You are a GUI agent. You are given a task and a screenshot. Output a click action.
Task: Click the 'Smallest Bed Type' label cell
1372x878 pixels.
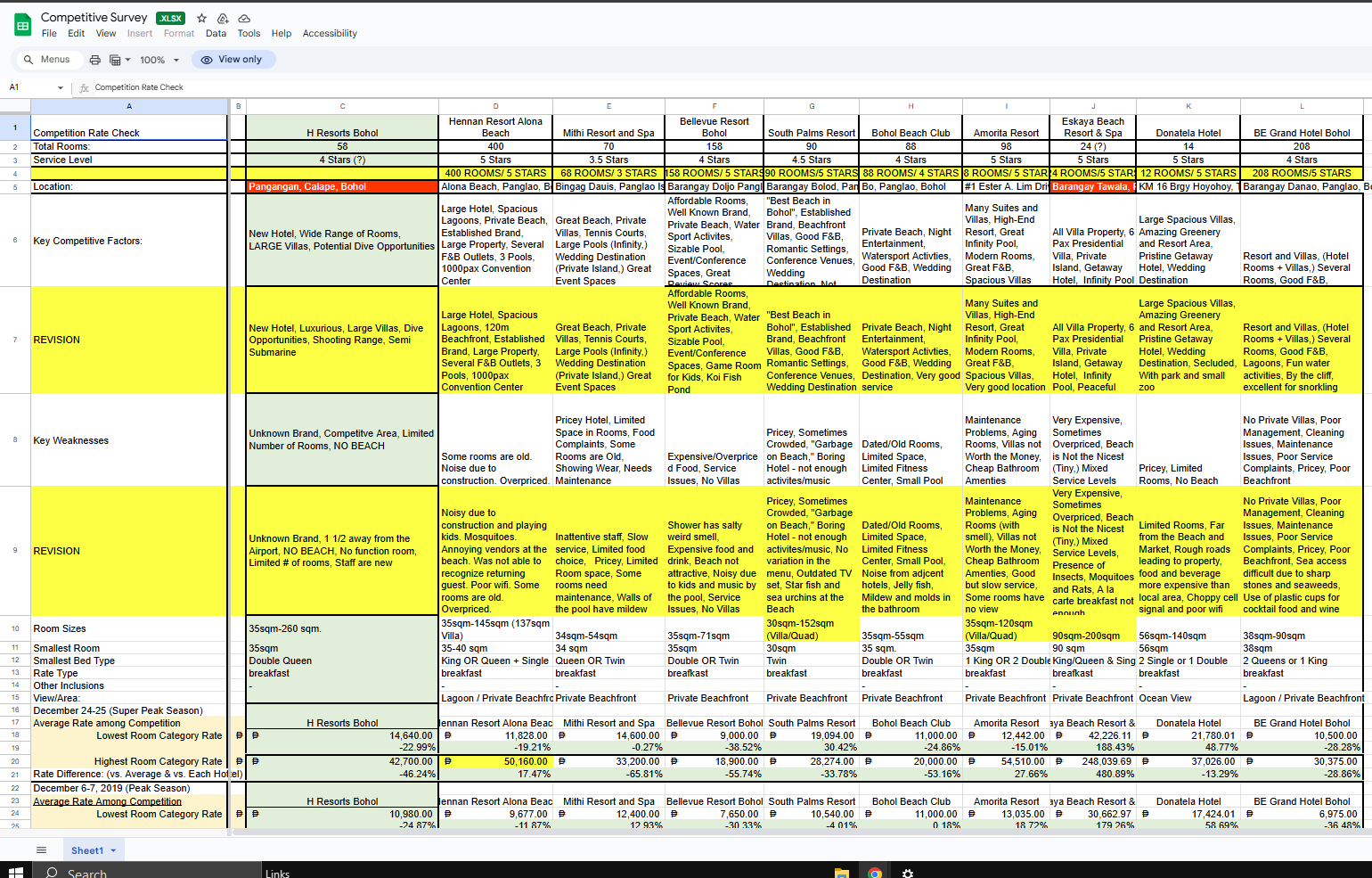click(129, 661)
